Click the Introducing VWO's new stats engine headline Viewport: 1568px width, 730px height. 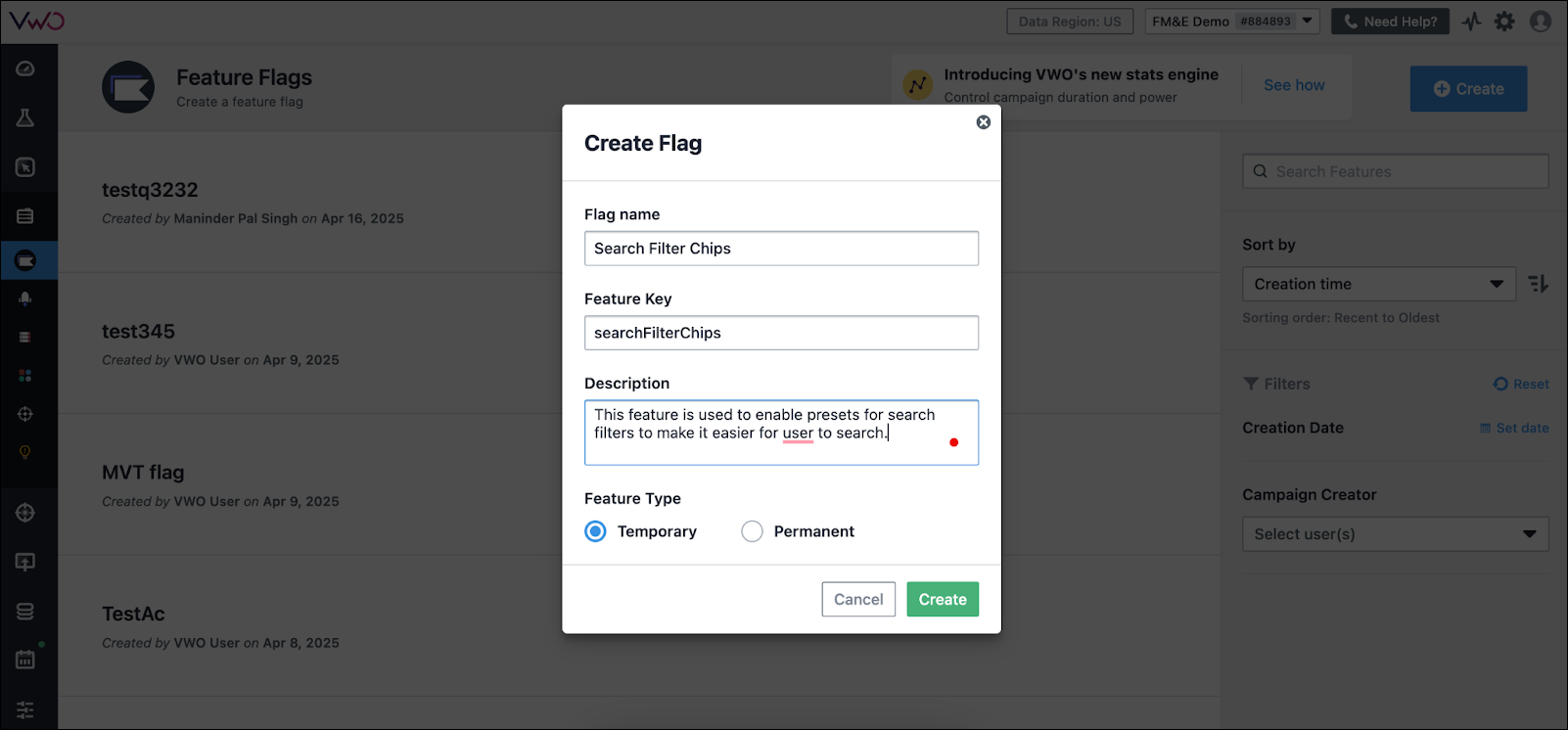coord(1082,74)
